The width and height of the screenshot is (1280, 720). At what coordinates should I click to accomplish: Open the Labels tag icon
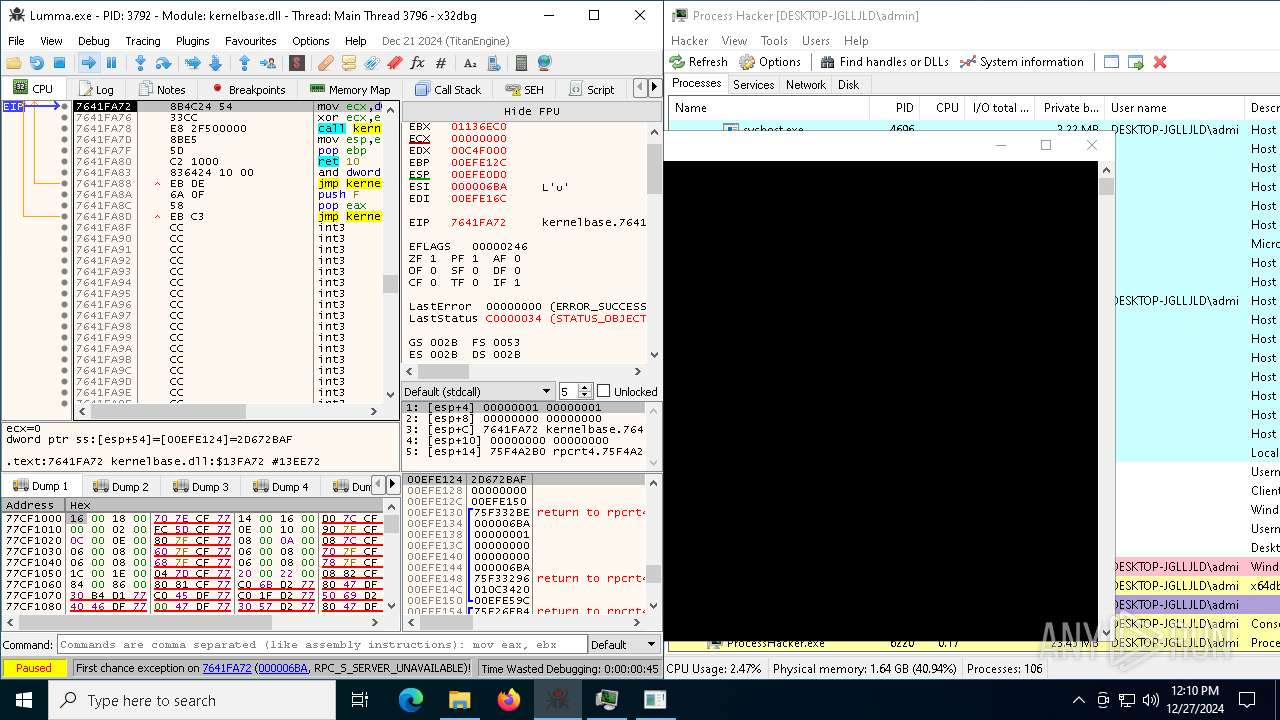point(371,63)
